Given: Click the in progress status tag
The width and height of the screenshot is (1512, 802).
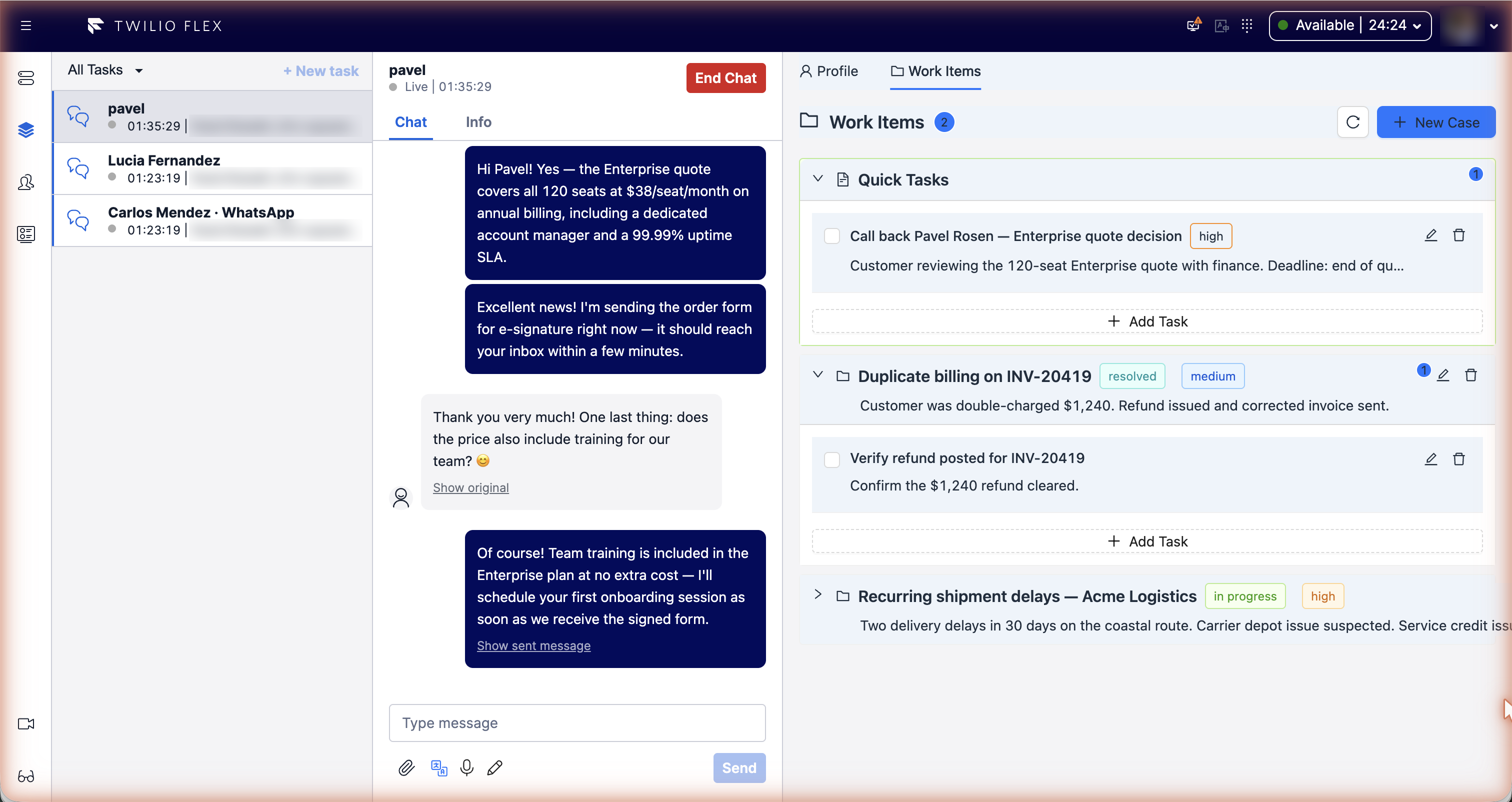Looking at the screenshot, I should pyautogui.click(x=1244, y=596).
